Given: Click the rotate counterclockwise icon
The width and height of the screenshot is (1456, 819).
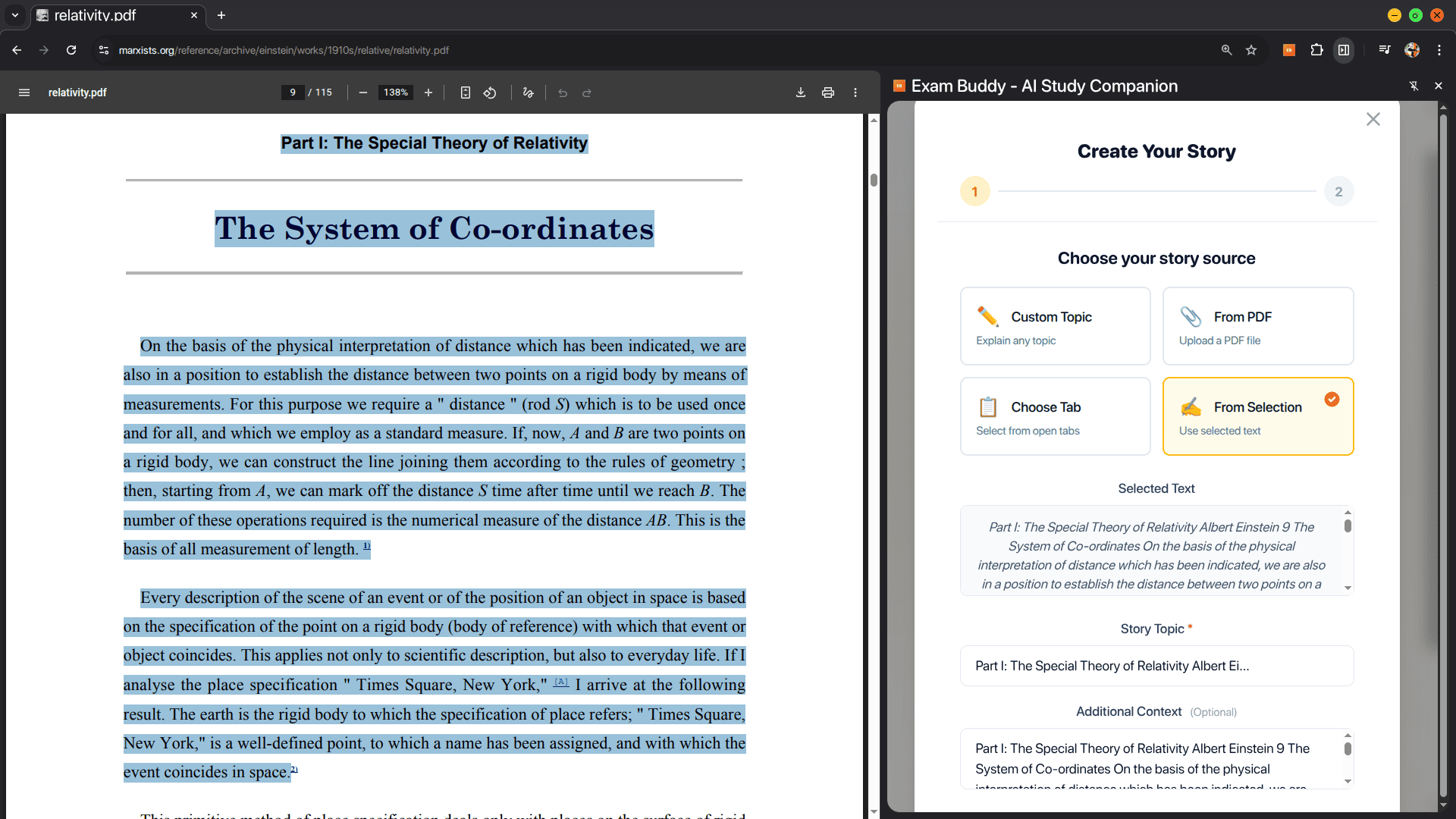Looking at the screenshot, I should (x=490, y=93).
